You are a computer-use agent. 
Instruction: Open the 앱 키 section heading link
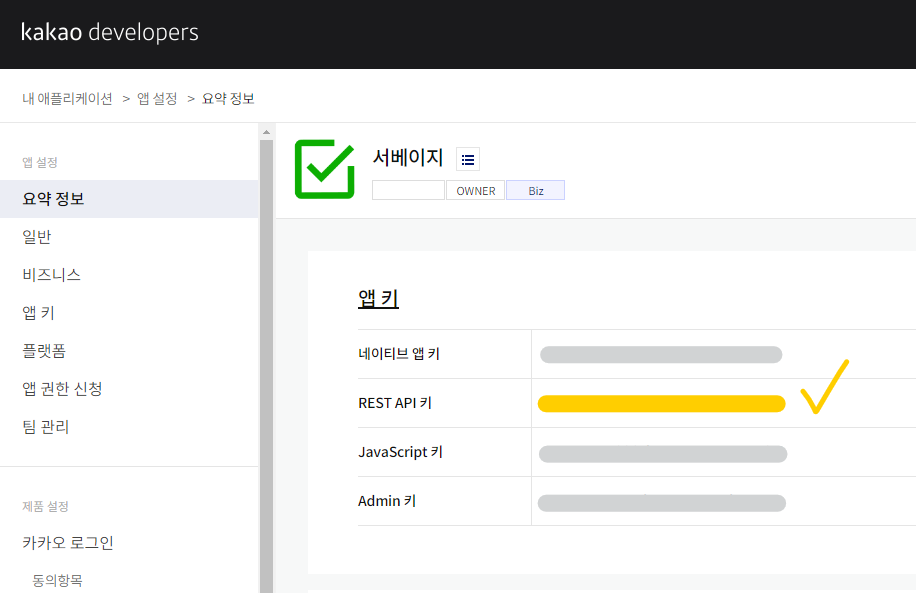(379, 299)
